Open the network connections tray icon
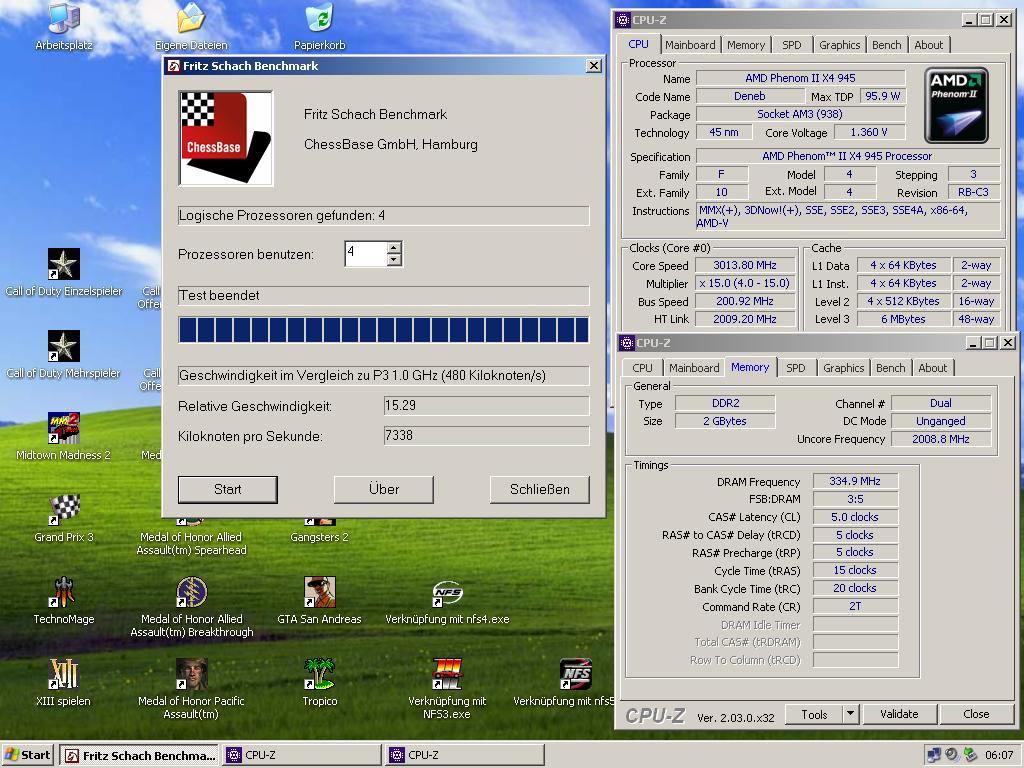This screenshot has height=768, width=1024. (x=934, y=755)
